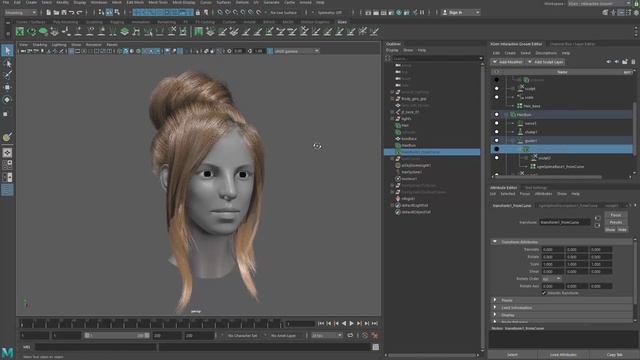Click the noise1 modifier icon in Groom Editor
This screenshot has height=360, width=640.
coord(520,123)
